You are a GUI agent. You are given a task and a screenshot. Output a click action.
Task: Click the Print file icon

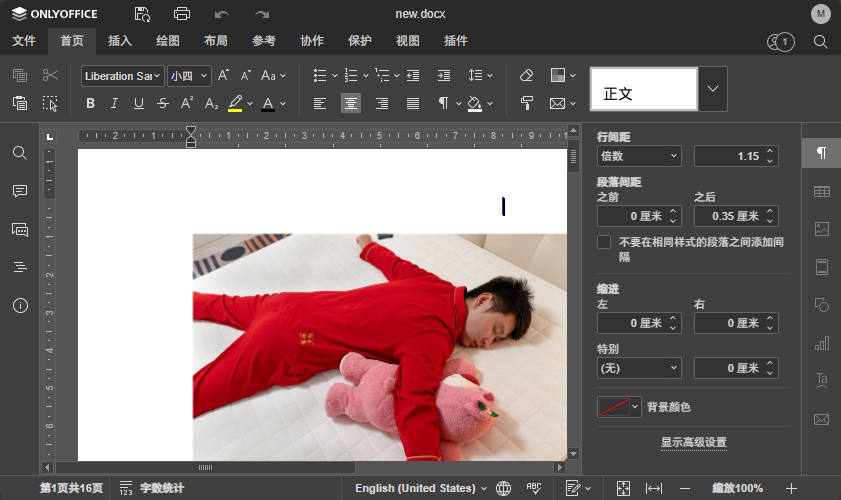click(x=182, y=14)
